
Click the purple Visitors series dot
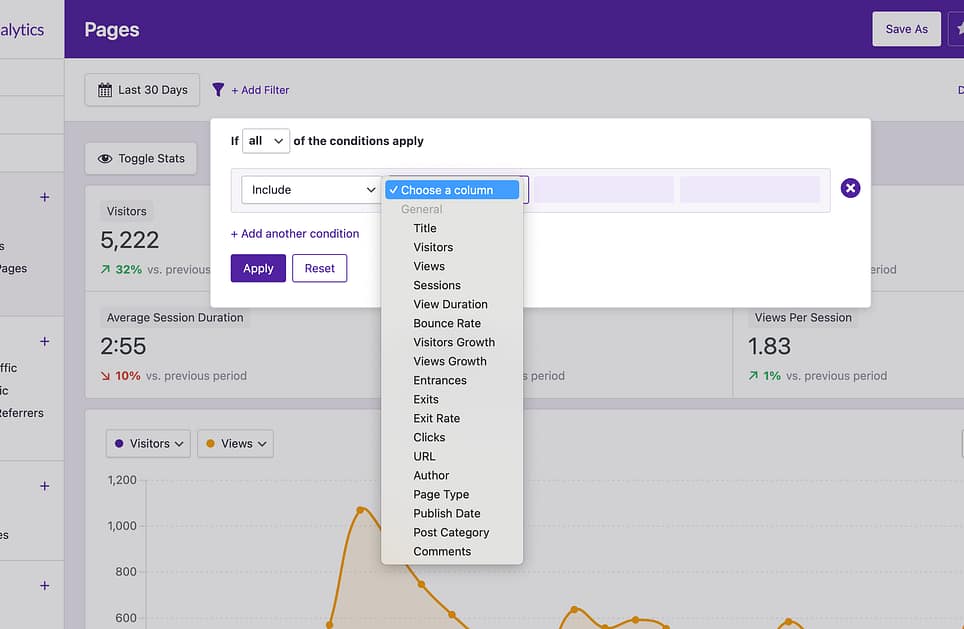[x=120, y=444]
